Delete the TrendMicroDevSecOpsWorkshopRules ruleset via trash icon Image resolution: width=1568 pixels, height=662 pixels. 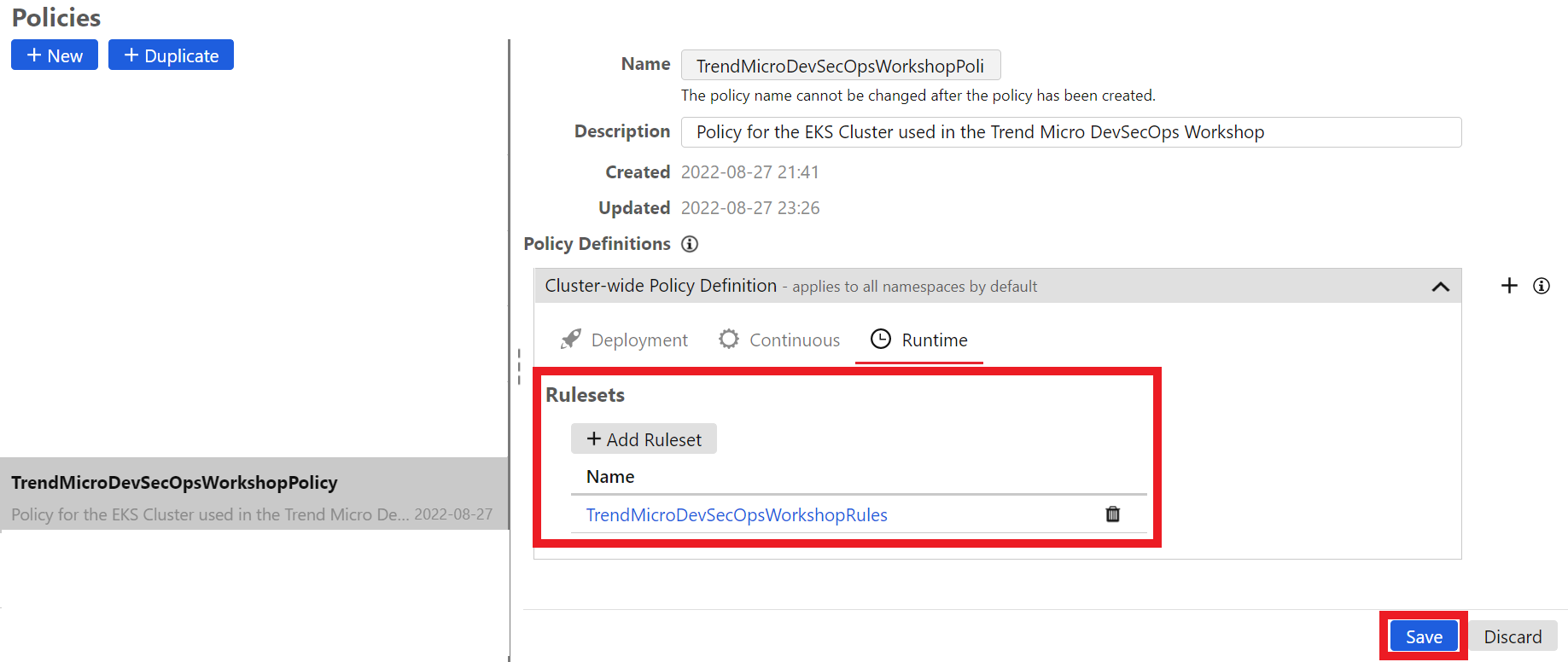(1112, 514)
